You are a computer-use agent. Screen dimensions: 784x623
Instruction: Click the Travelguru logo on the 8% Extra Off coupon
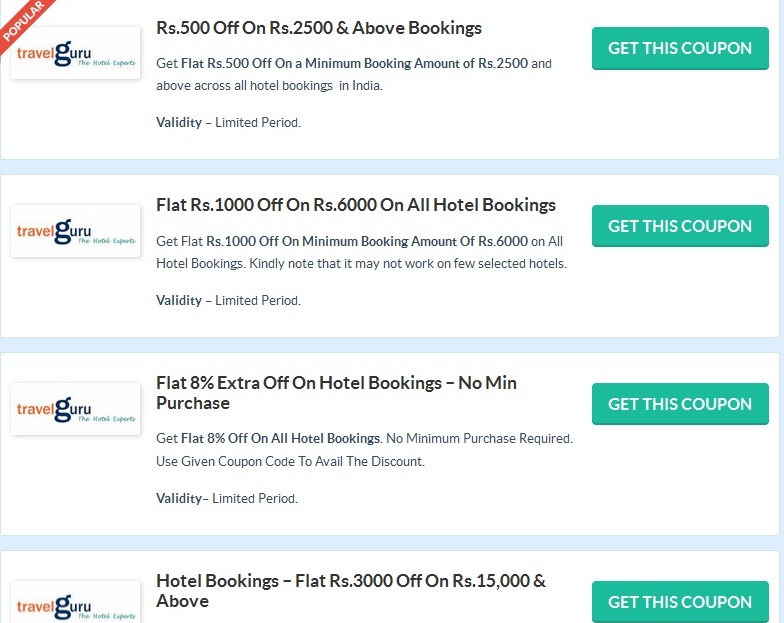[76, 409]
